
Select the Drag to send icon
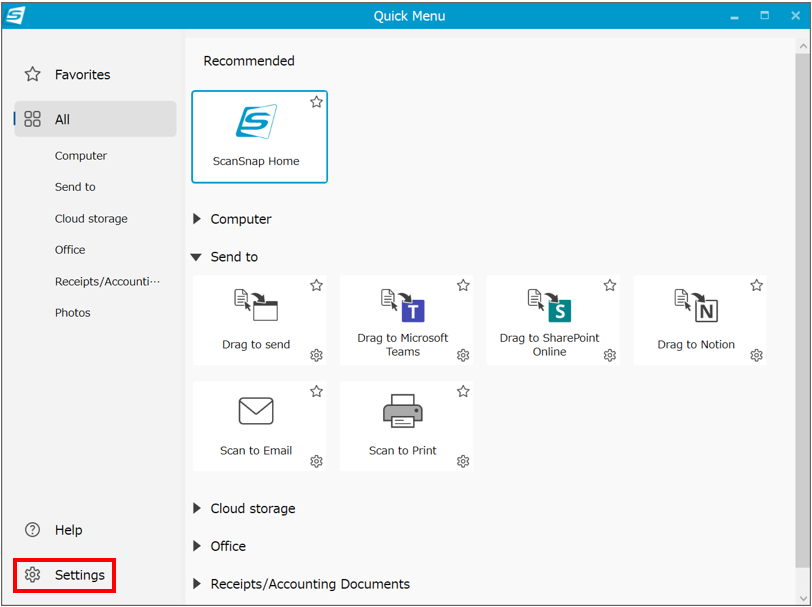pos(256,303)
